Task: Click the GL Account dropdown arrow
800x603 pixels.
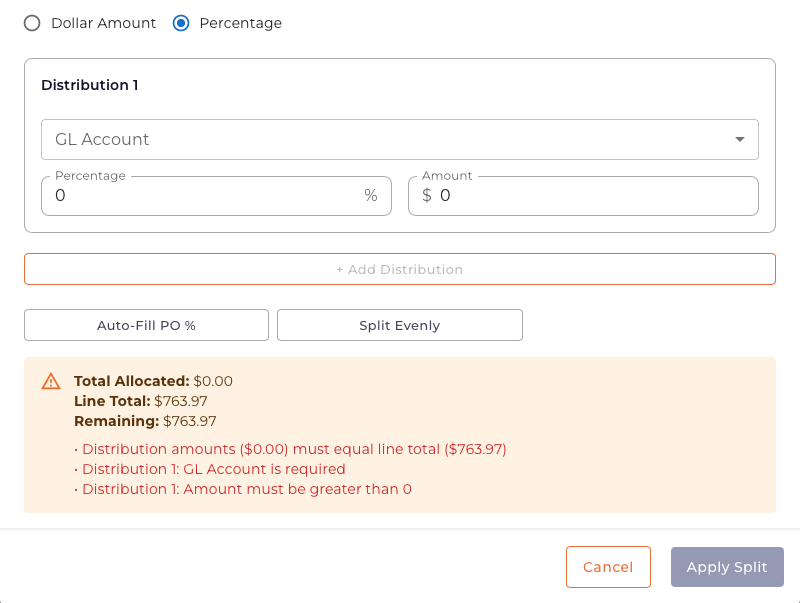Action: pyautogui.click(x=740, y=140)
